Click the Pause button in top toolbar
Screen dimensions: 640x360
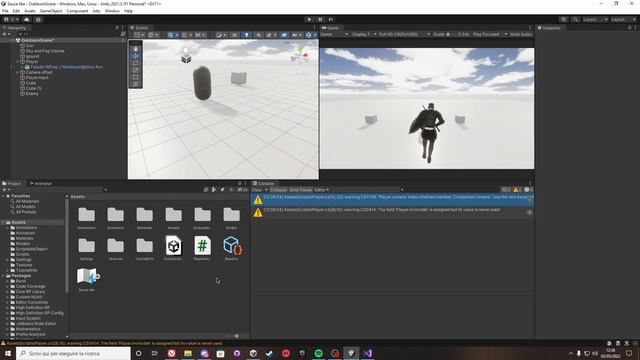[x=320, y=19]
